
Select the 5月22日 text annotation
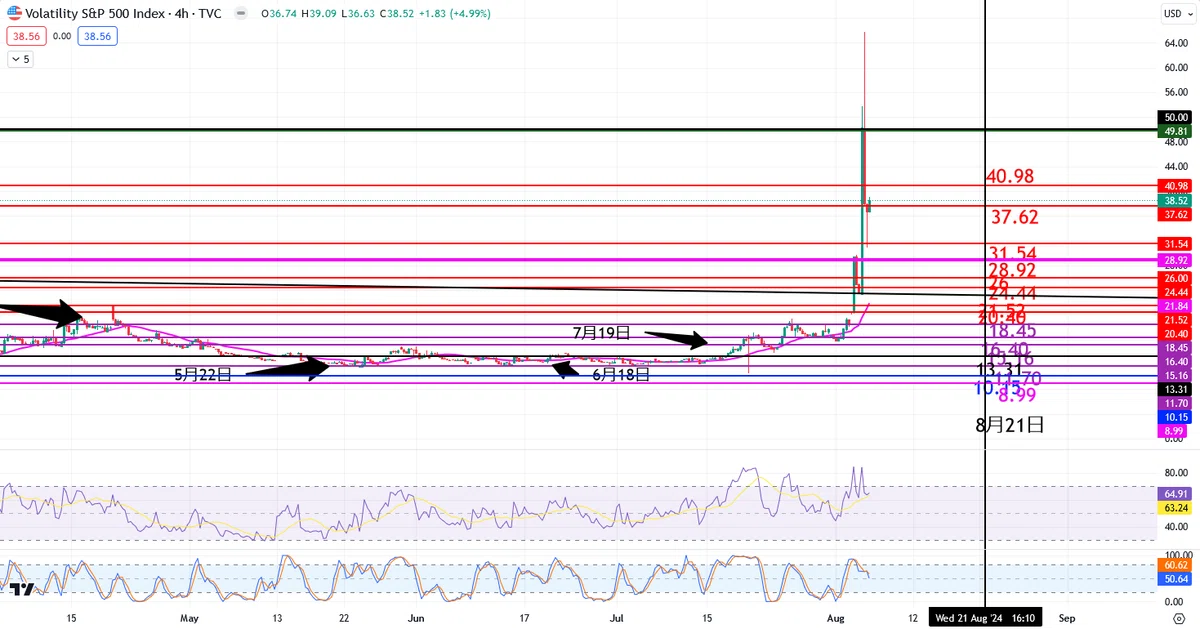203,375
